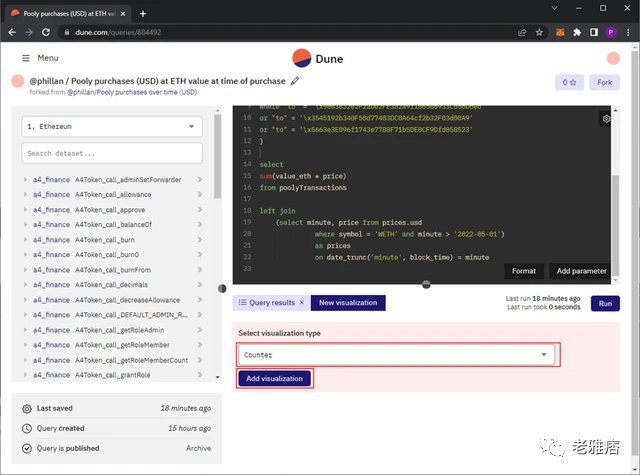Insert A4Token_call_grantRole using its right arrow

(200, 375)
